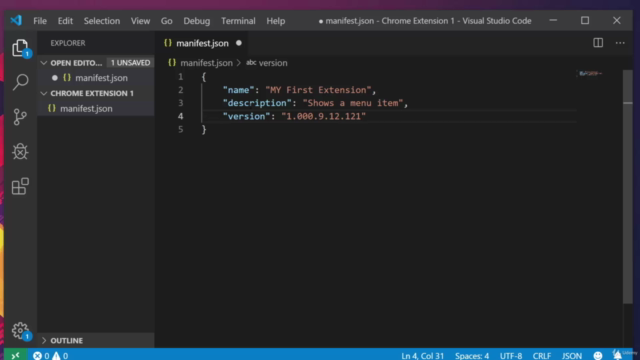The height and width of the screenshot is (360, 640).
Task: Open the Manage gear icon
Action: click(x=20, y=331)
